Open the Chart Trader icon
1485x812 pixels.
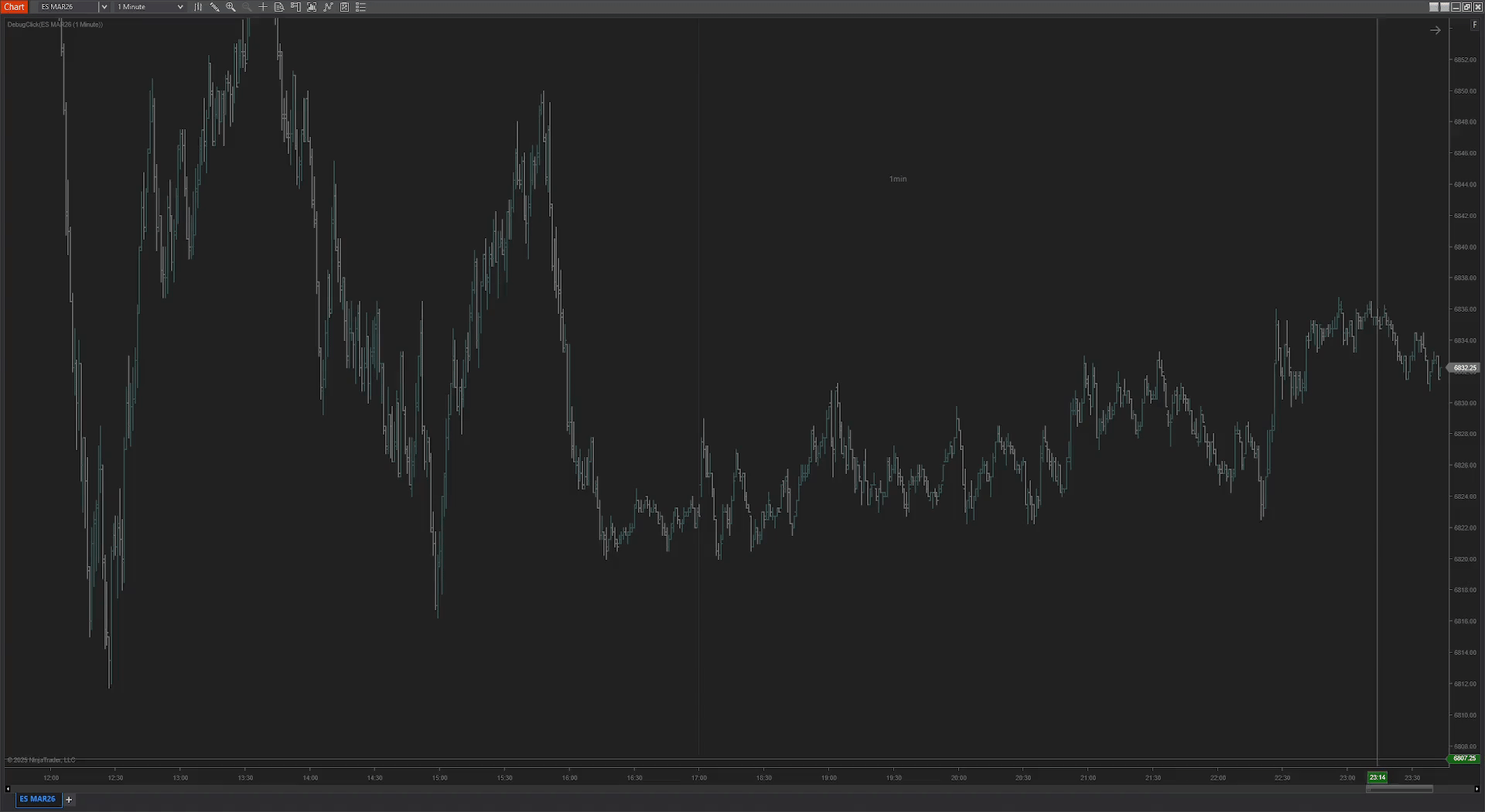pos(295,7)
